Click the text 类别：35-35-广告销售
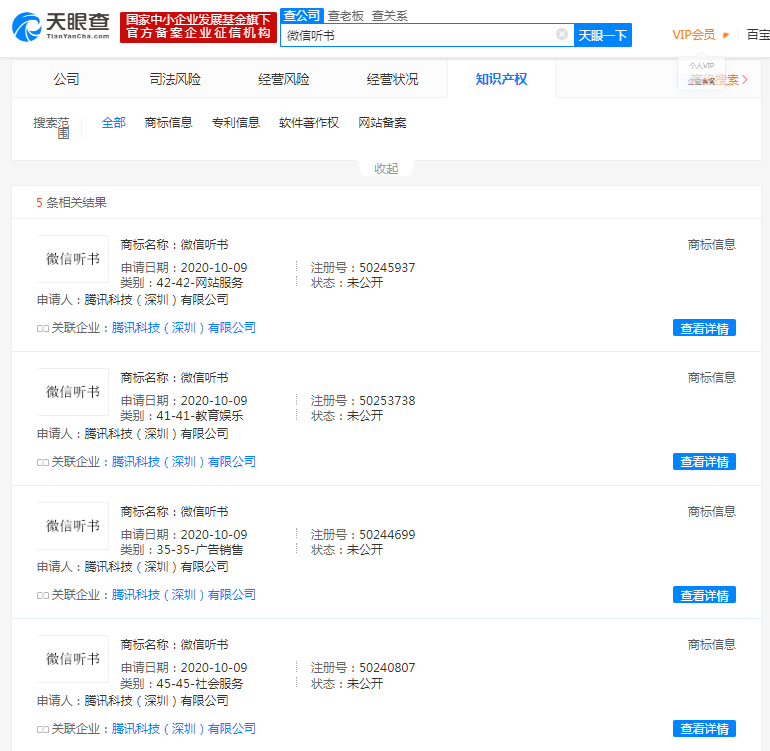The width and height of the screenshot is (770, 751). (x=182, y=550)
